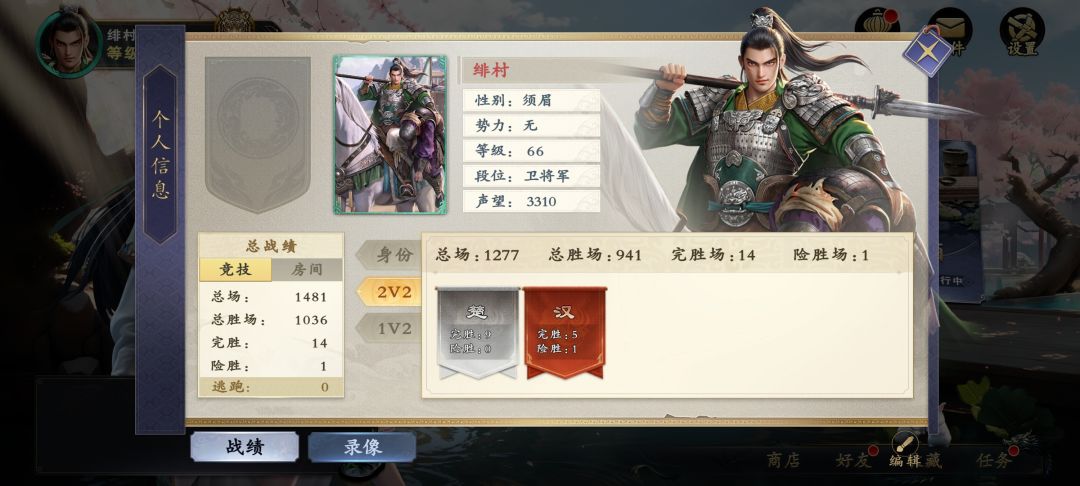Select the 2V2 mode tab
The height and width of the screenshot is (486, 1080).
point(390,292)
